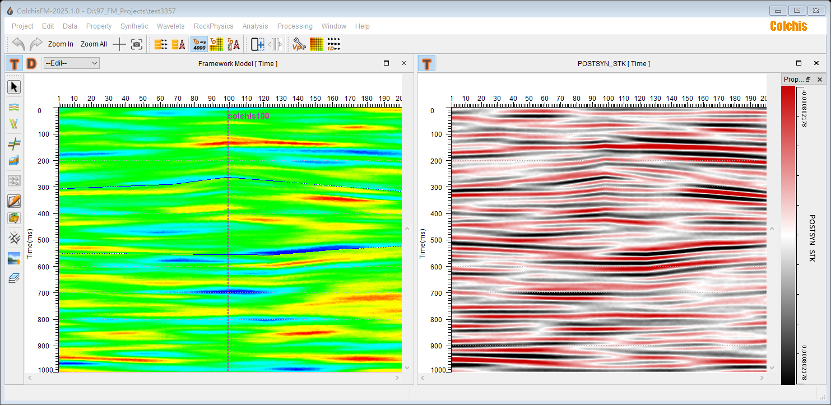Select the crosshair cursor tool

tap(119, 44)
